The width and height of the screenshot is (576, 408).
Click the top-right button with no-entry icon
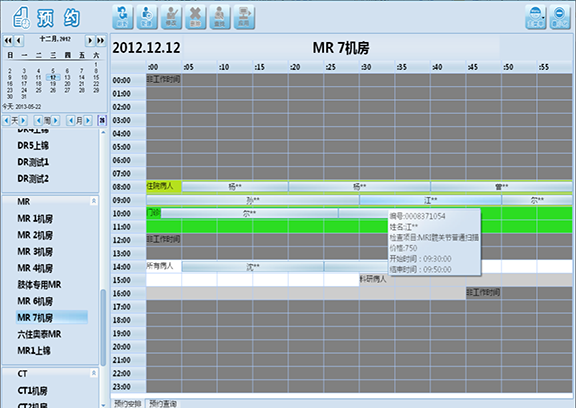pyautogui.click(x=560, y=17)
